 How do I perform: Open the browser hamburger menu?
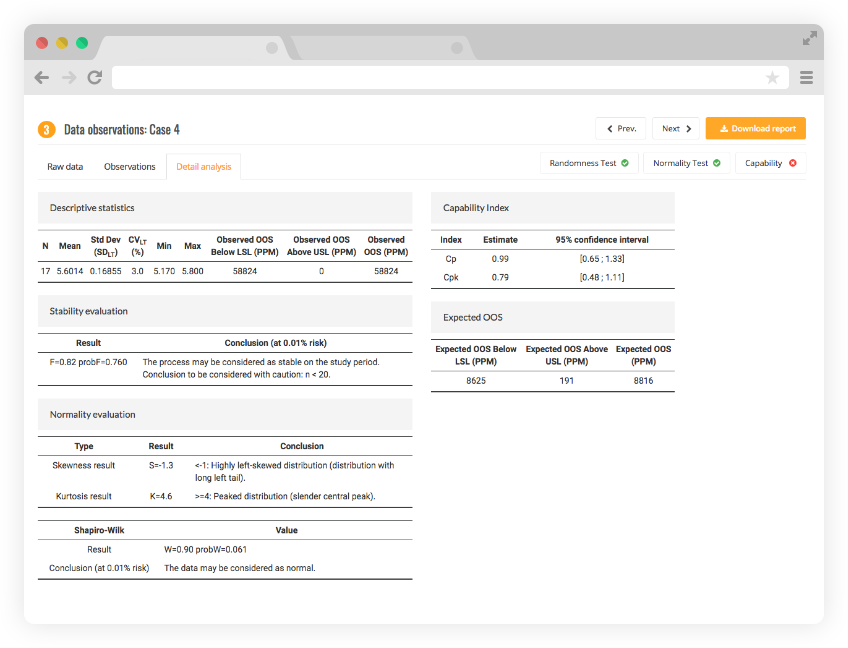coord(806,78)
